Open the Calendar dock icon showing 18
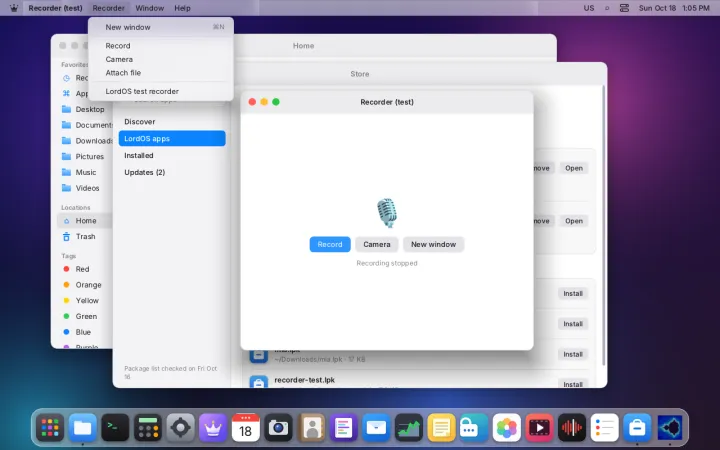Image resolution: width=720 pixels, height=450 pixels. (246, 428)
